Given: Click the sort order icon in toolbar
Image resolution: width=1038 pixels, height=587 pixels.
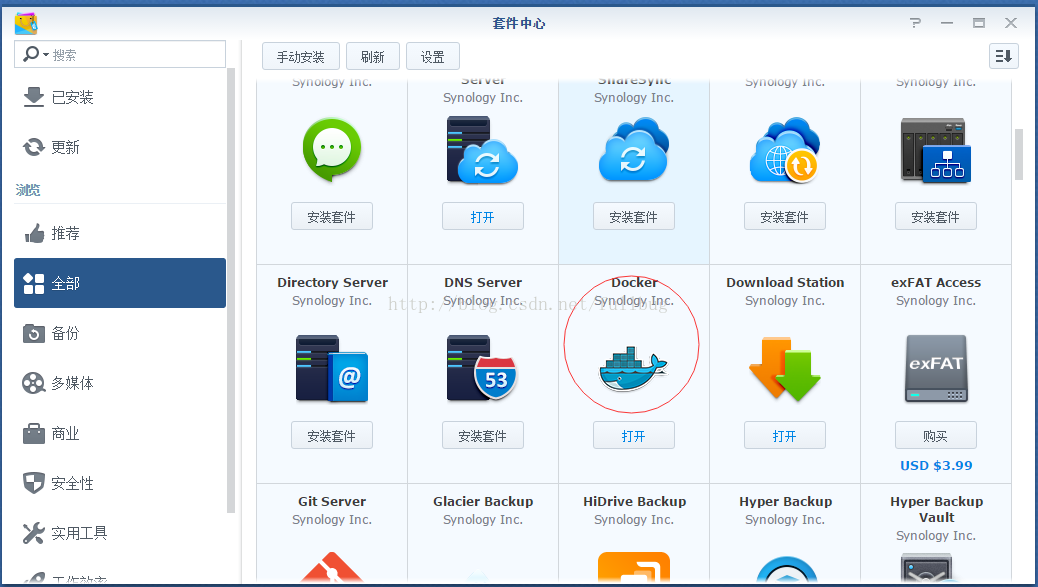Looking at the screenshot, I should click(1003, 56).
